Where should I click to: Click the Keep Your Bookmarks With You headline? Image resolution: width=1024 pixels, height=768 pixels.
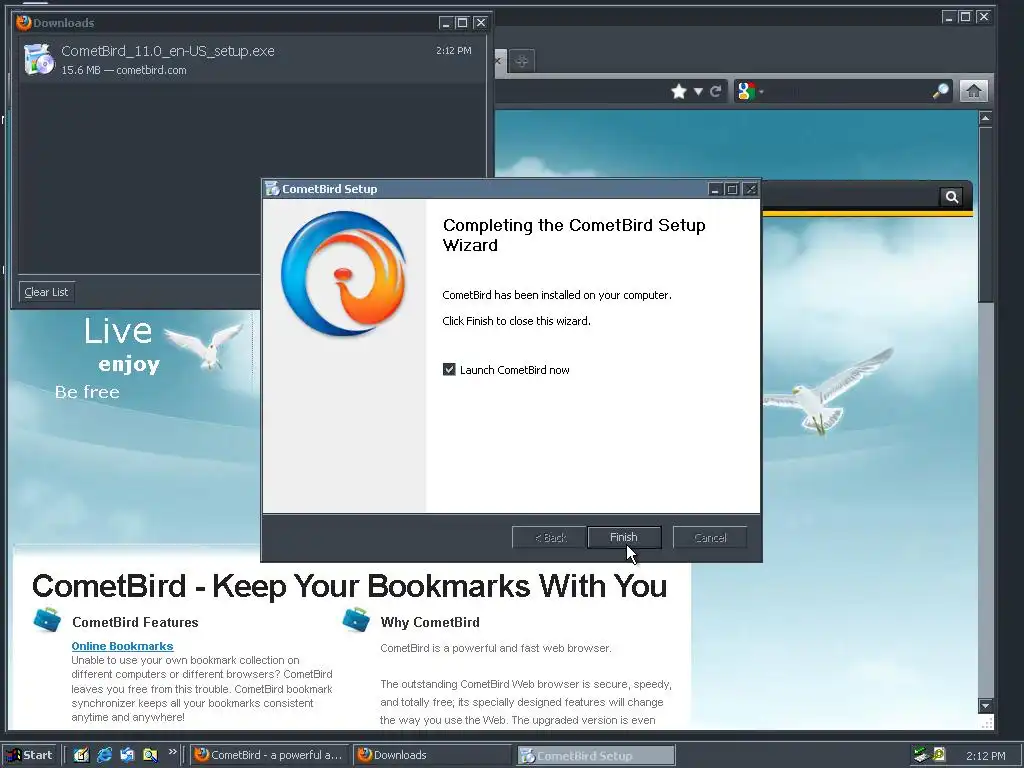(x=349, y=586)
